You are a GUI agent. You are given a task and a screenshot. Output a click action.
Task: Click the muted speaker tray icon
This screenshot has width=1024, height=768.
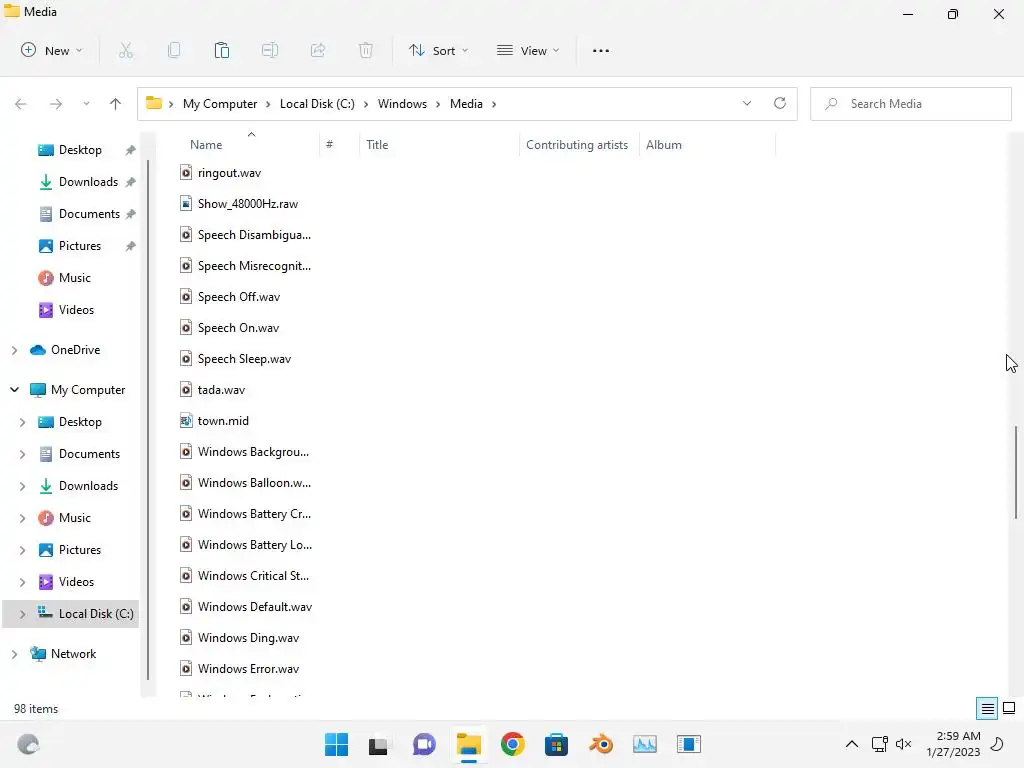[x=903, y=744]
